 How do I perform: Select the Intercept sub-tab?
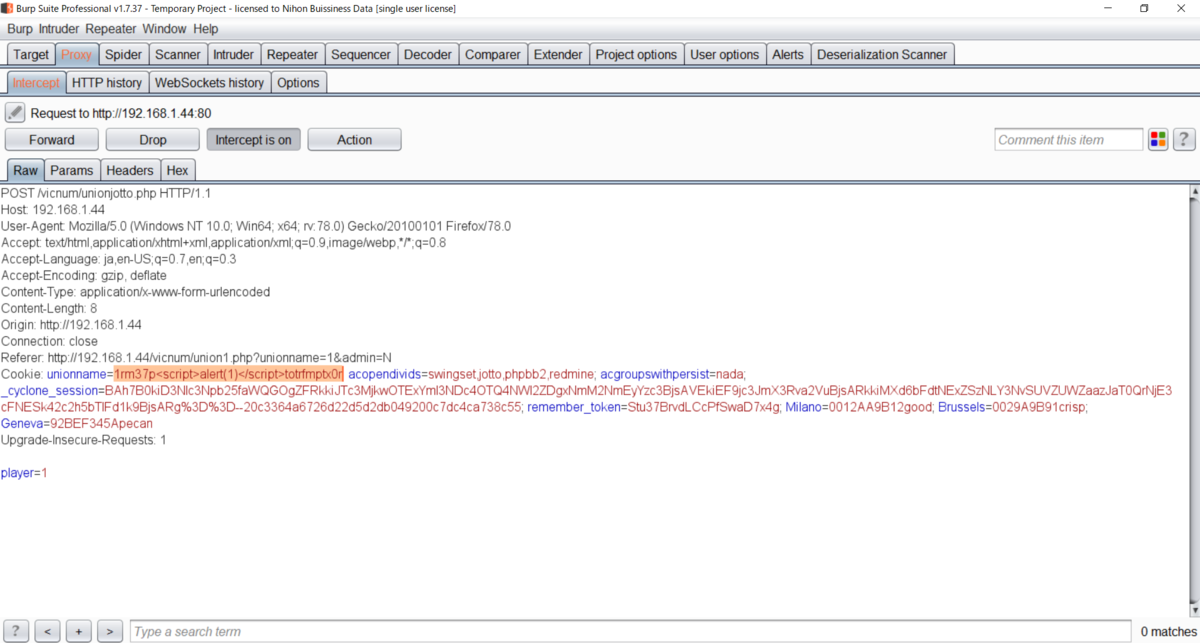(36, 82)
